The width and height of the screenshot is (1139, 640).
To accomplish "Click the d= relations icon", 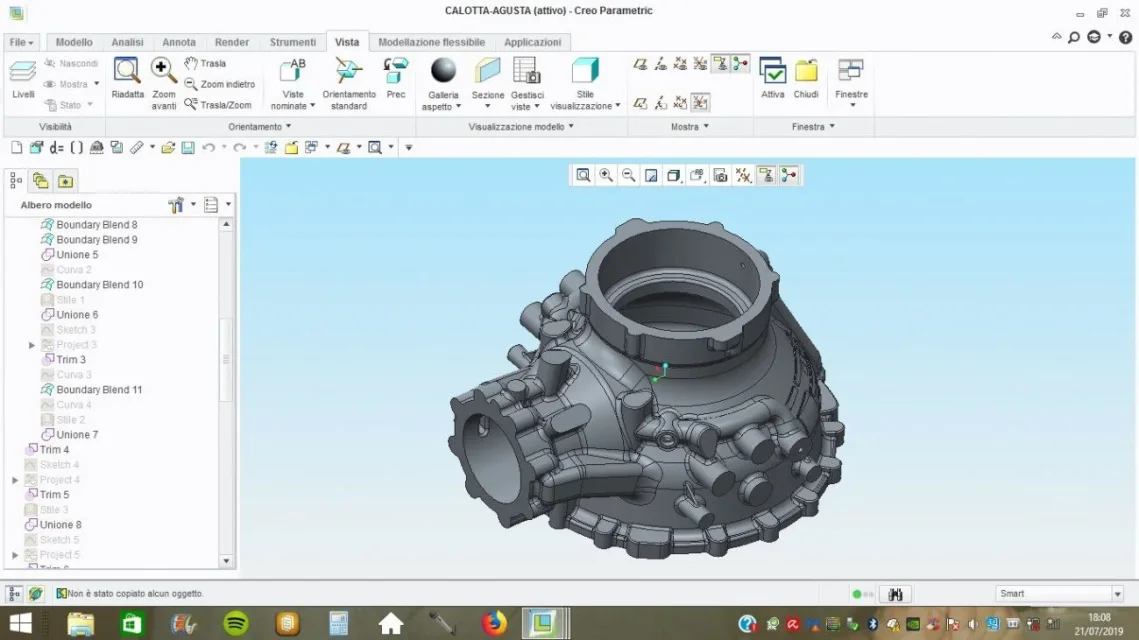I will coord(57,147).
